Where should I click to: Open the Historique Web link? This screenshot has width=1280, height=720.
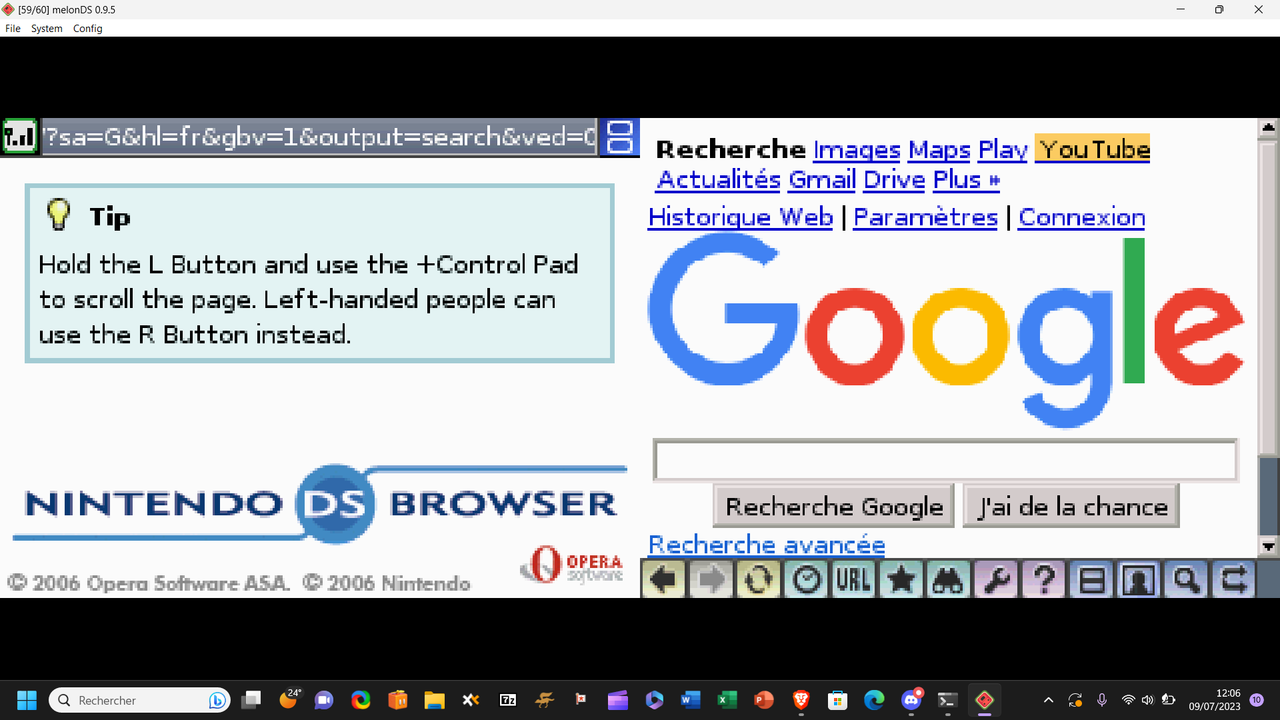[740, 217]
